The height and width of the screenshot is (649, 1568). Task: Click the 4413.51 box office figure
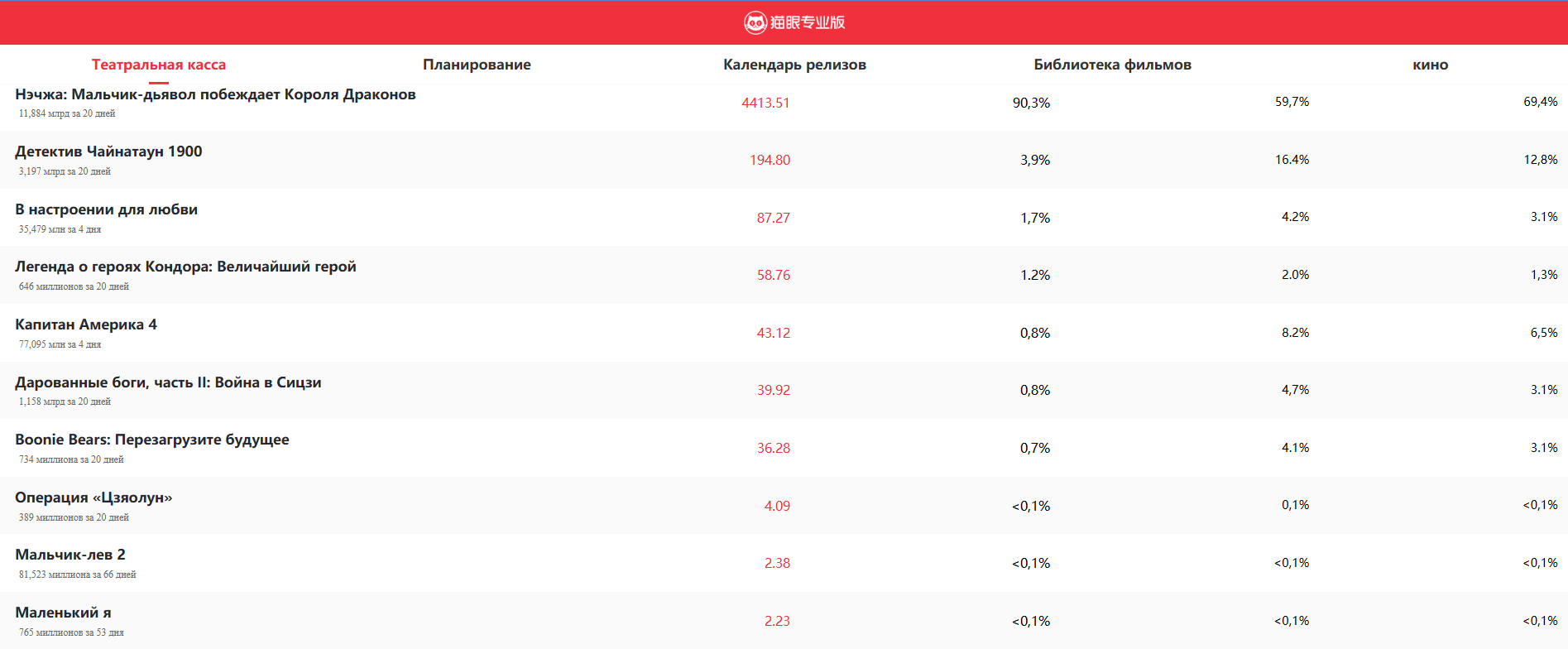pyautogui.click(x=765, y=103)
